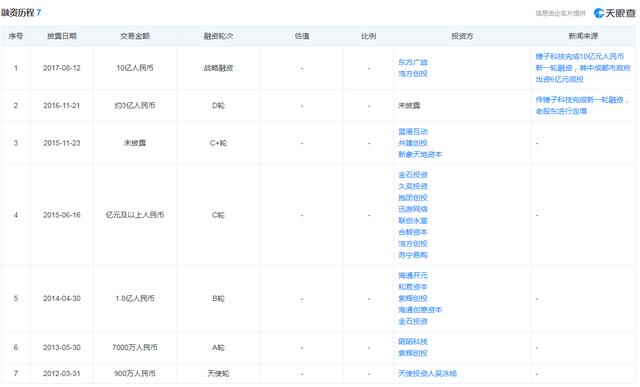Select the date cell 2014-04-30
The image size is (640, 387).
pyautogui.click(x=62, y=298)
